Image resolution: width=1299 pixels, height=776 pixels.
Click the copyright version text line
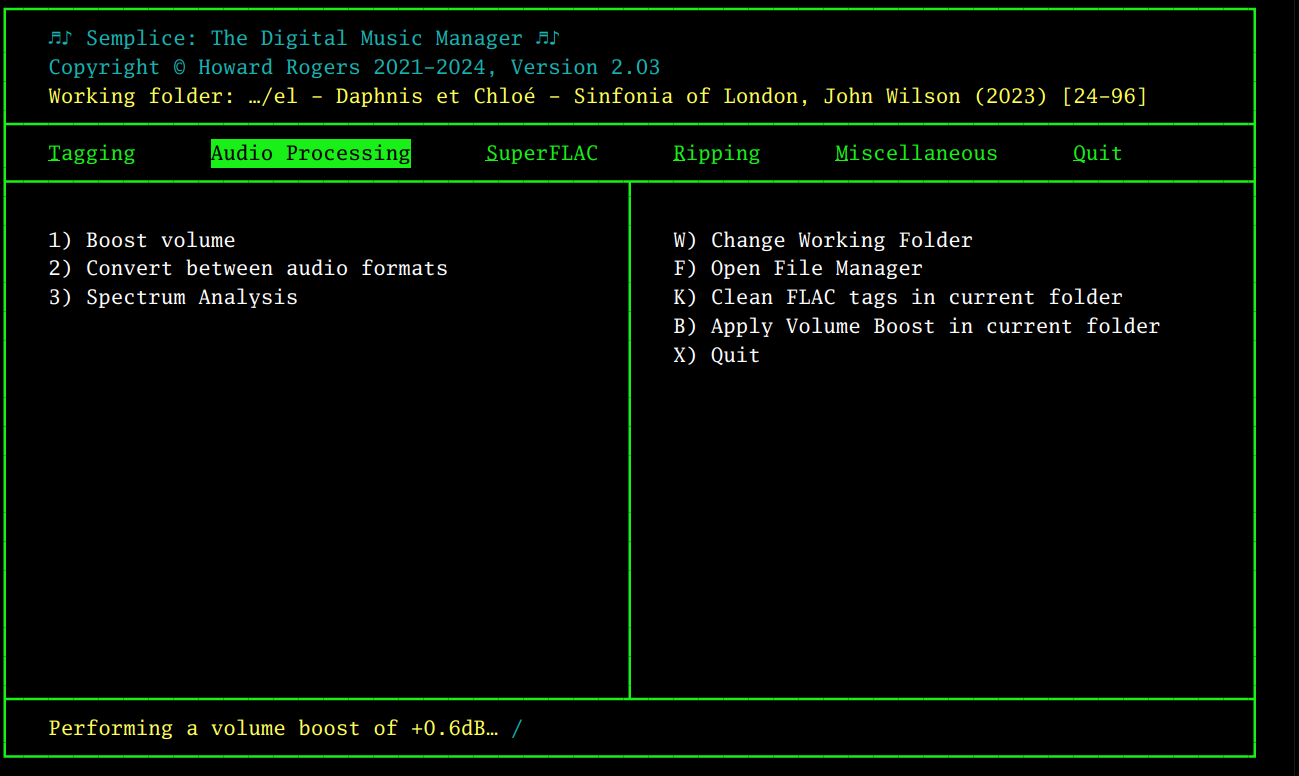click(x=354, y=67)
